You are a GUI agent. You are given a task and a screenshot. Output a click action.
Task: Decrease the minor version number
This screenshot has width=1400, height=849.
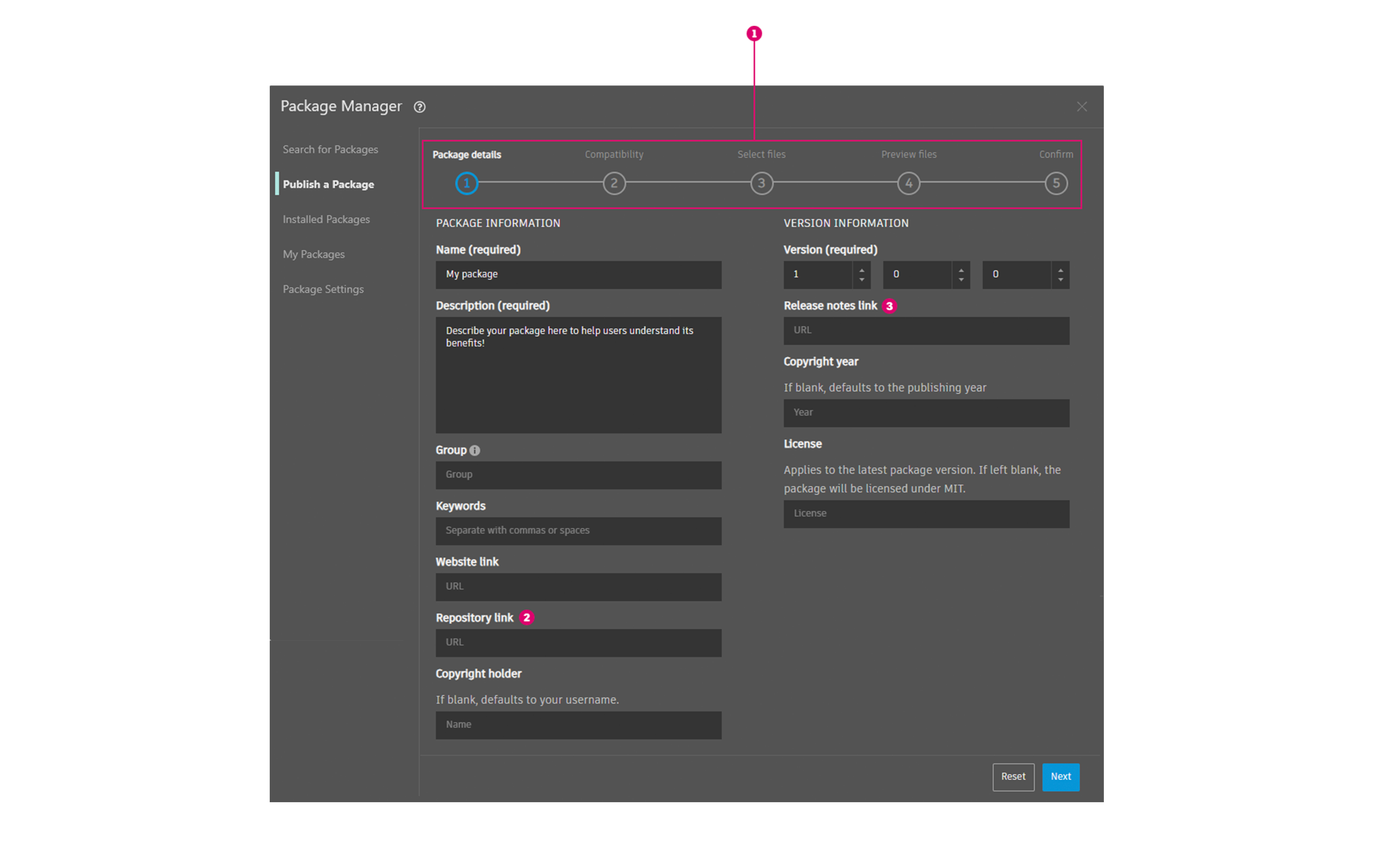pyautogui.click(x=961, y=280)
